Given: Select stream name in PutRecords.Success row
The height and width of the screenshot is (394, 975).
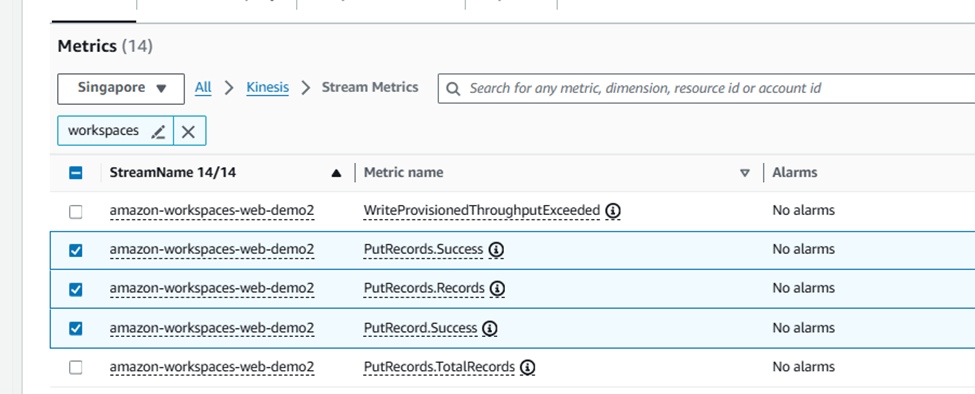Looking at the screenshot, I should (211, 250).
